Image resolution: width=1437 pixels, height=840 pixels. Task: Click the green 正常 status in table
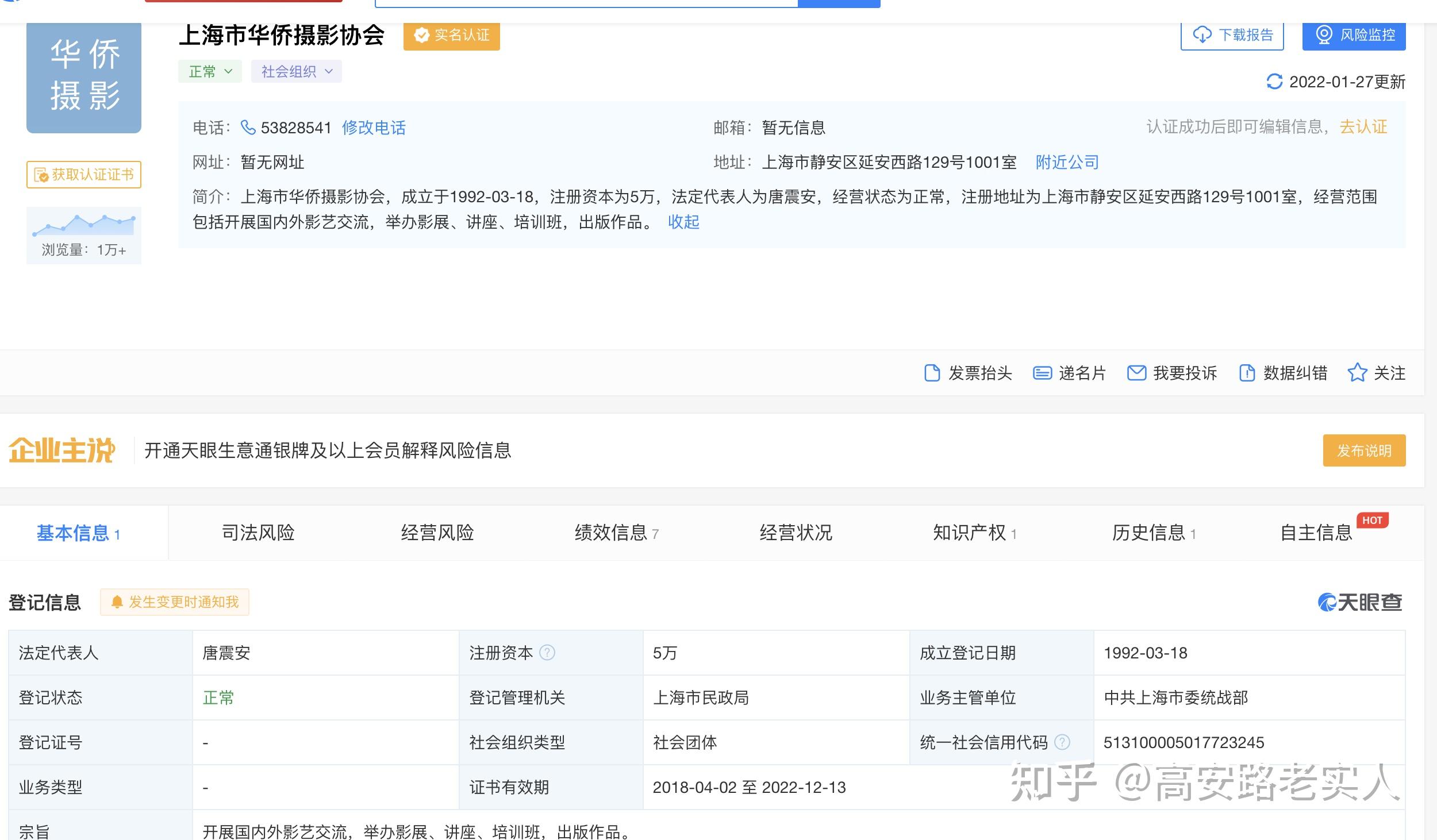click(x=218, y=698)
